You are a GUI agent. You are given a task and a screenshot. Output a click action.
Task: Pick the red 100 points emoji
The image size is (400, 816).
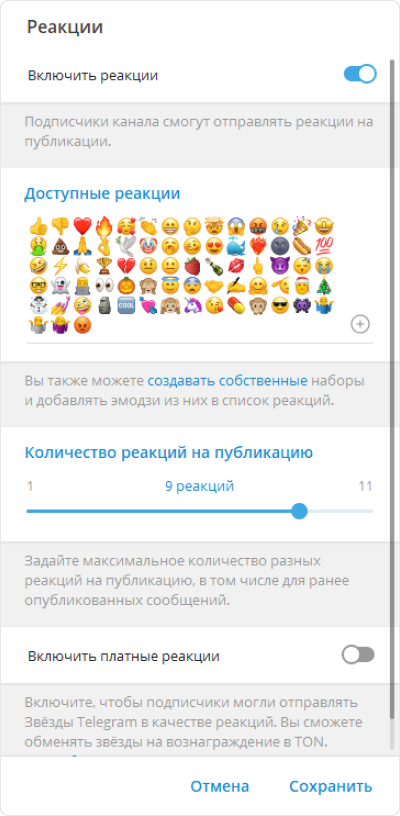coord(324,247)
